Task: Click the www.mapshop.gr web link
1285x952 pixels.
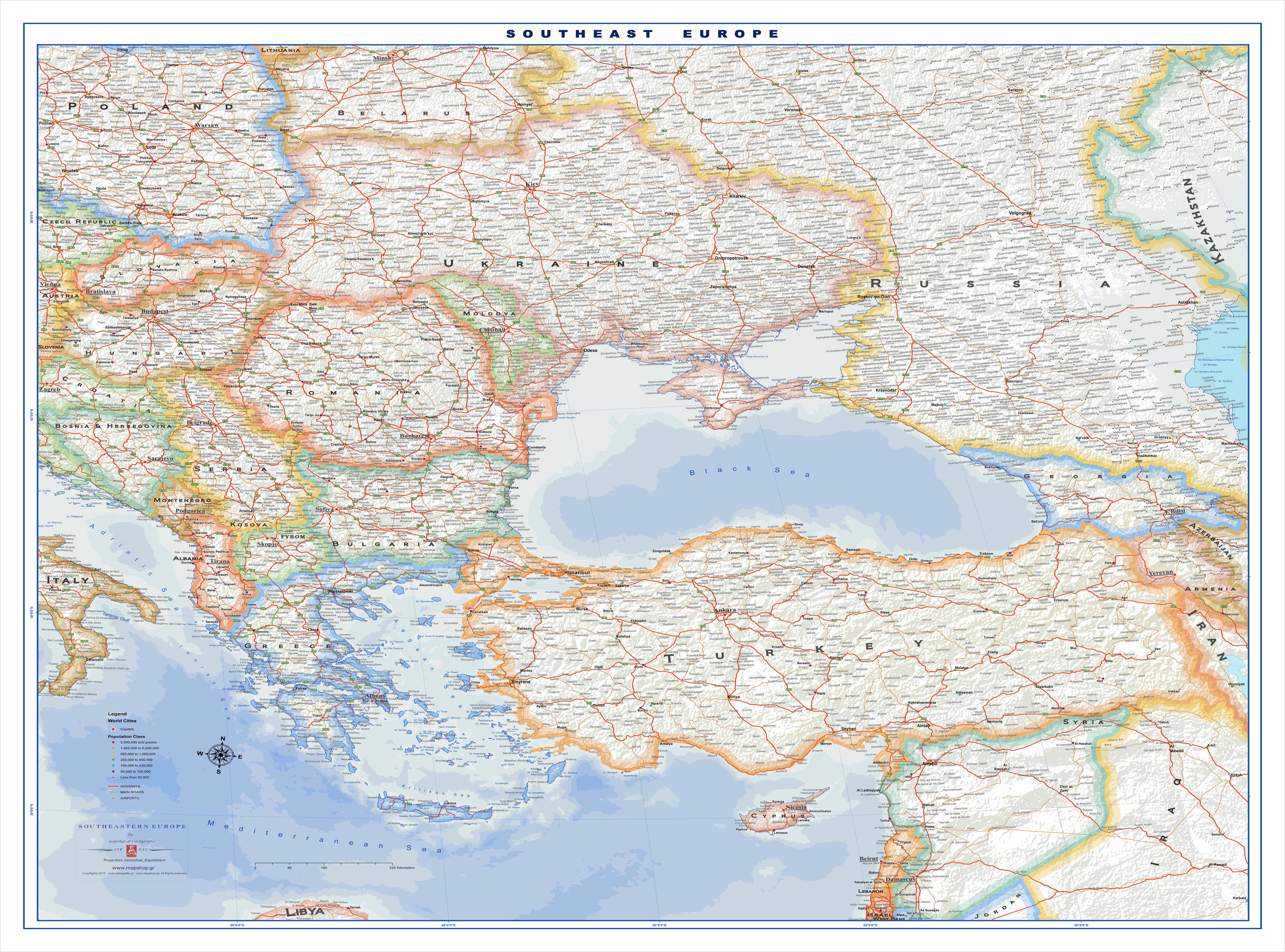Action: pyautogui.click(x=134, y=868)
